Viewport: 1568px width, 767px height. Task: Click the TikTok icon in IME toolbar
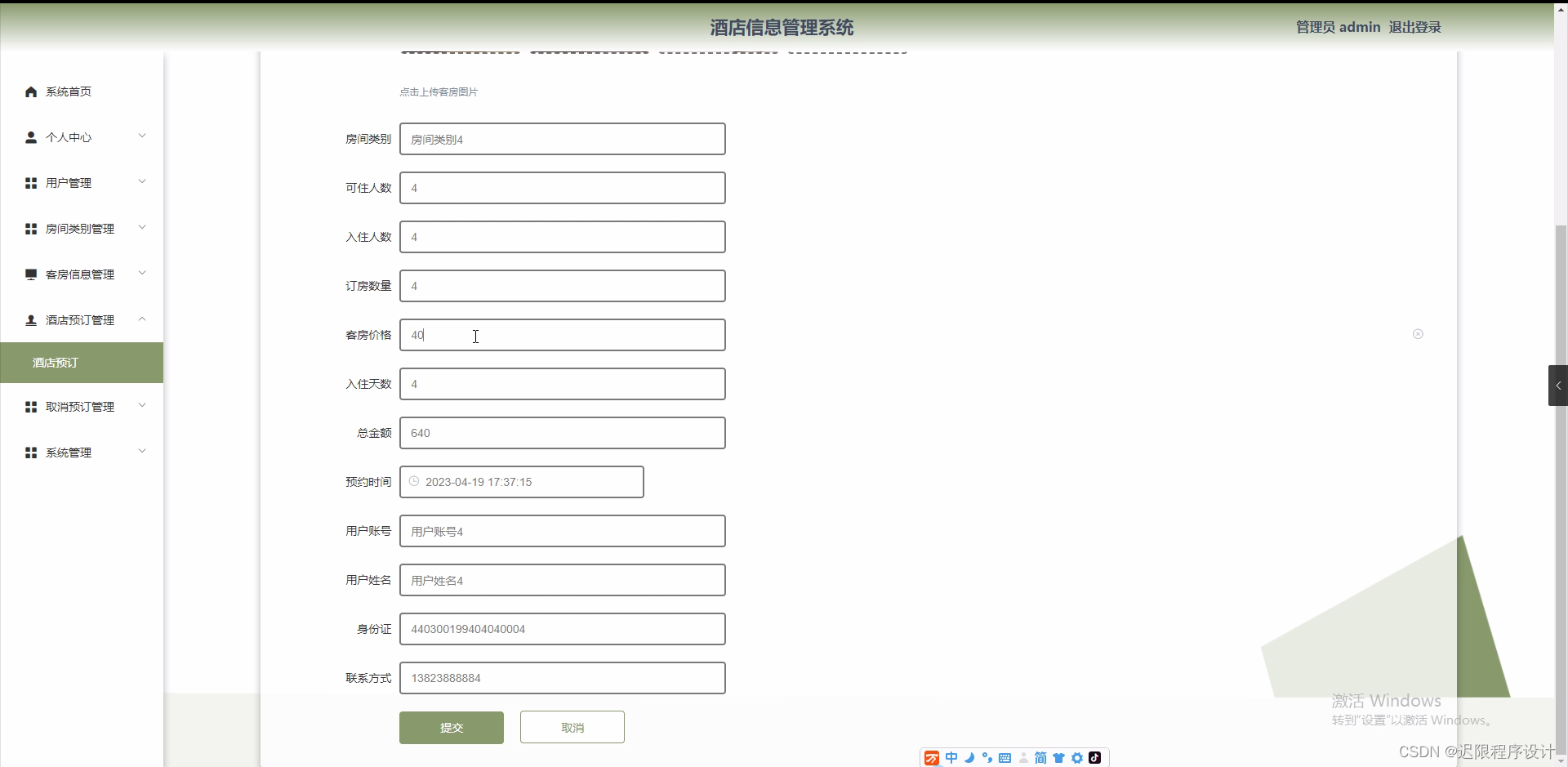click(1095, 758)
